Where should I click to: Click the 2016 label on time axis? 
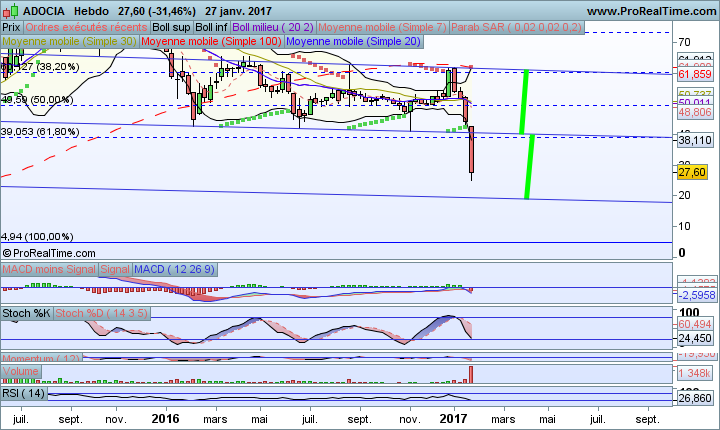(165, 419)
